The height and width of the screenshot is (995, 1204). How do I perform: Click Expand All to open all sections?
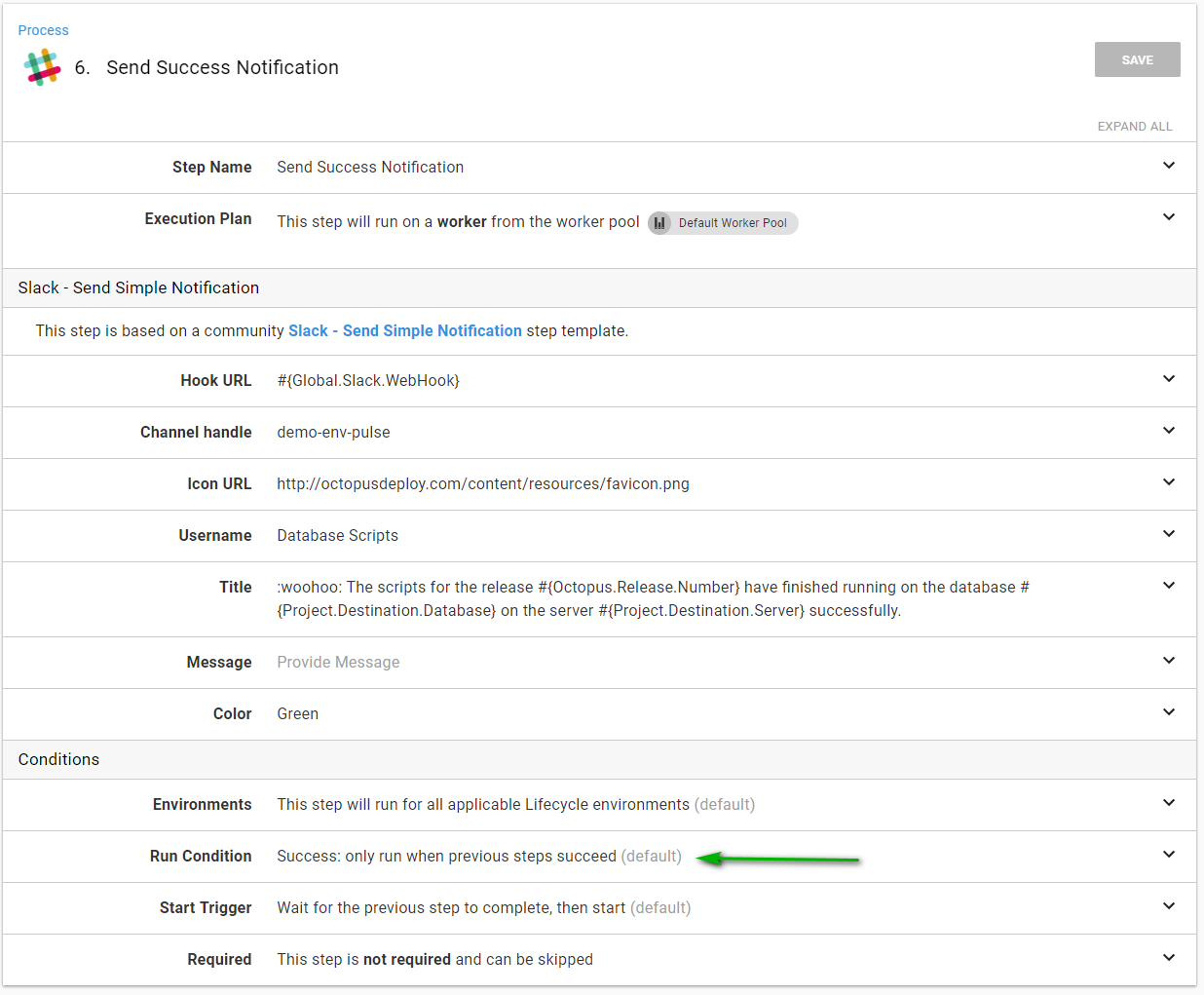[x=1134, y=127]
